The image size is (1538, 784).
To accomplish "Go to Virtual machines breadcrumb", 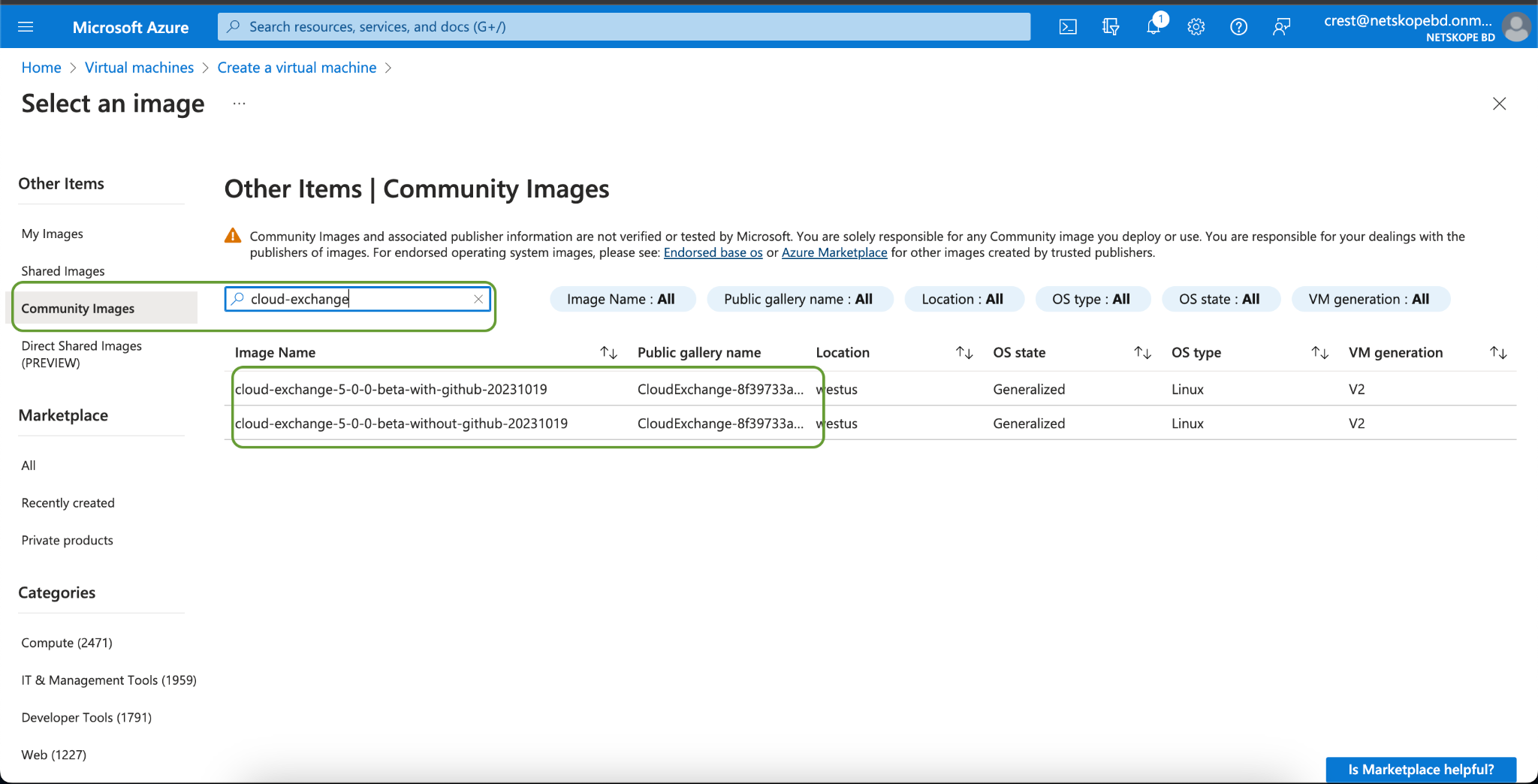I will click(139, 68).
